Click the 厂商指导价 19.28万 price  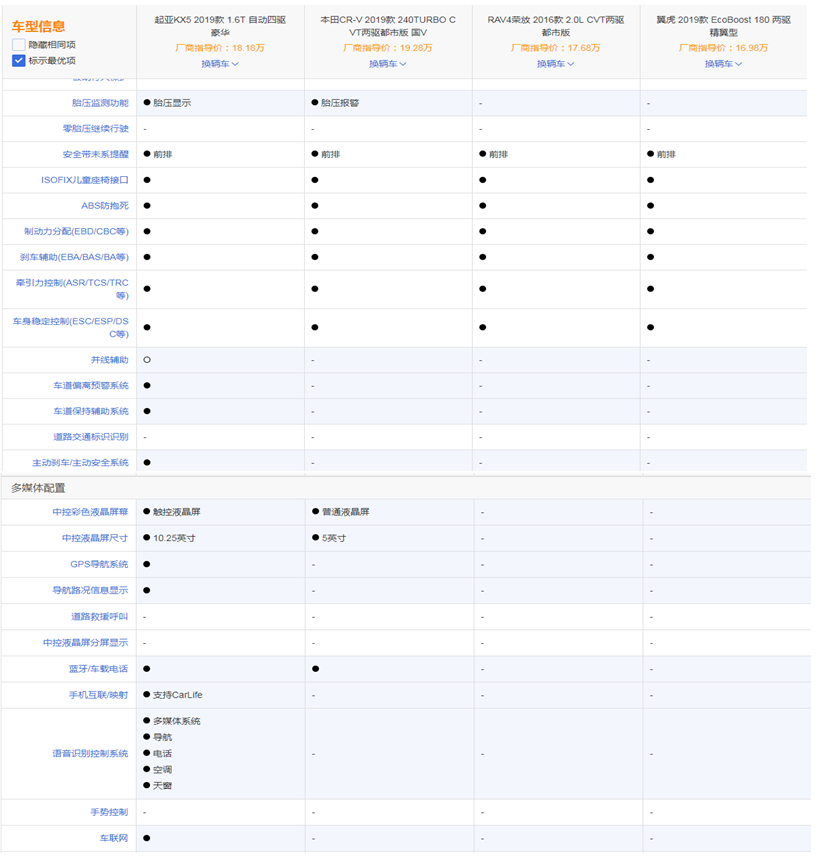tap(388, 48)
